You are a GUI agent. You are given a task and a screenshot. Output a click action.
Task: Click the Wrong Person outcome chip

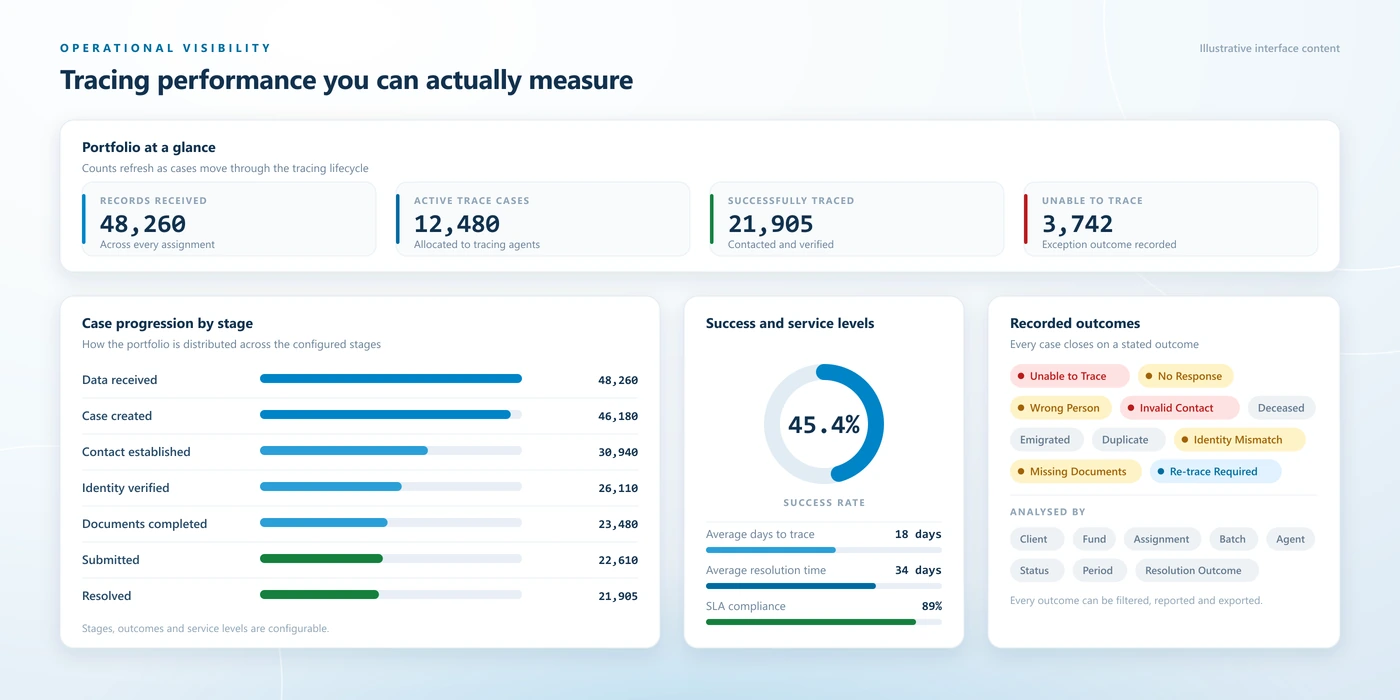pyautogui.click(x=1060, y=408)
